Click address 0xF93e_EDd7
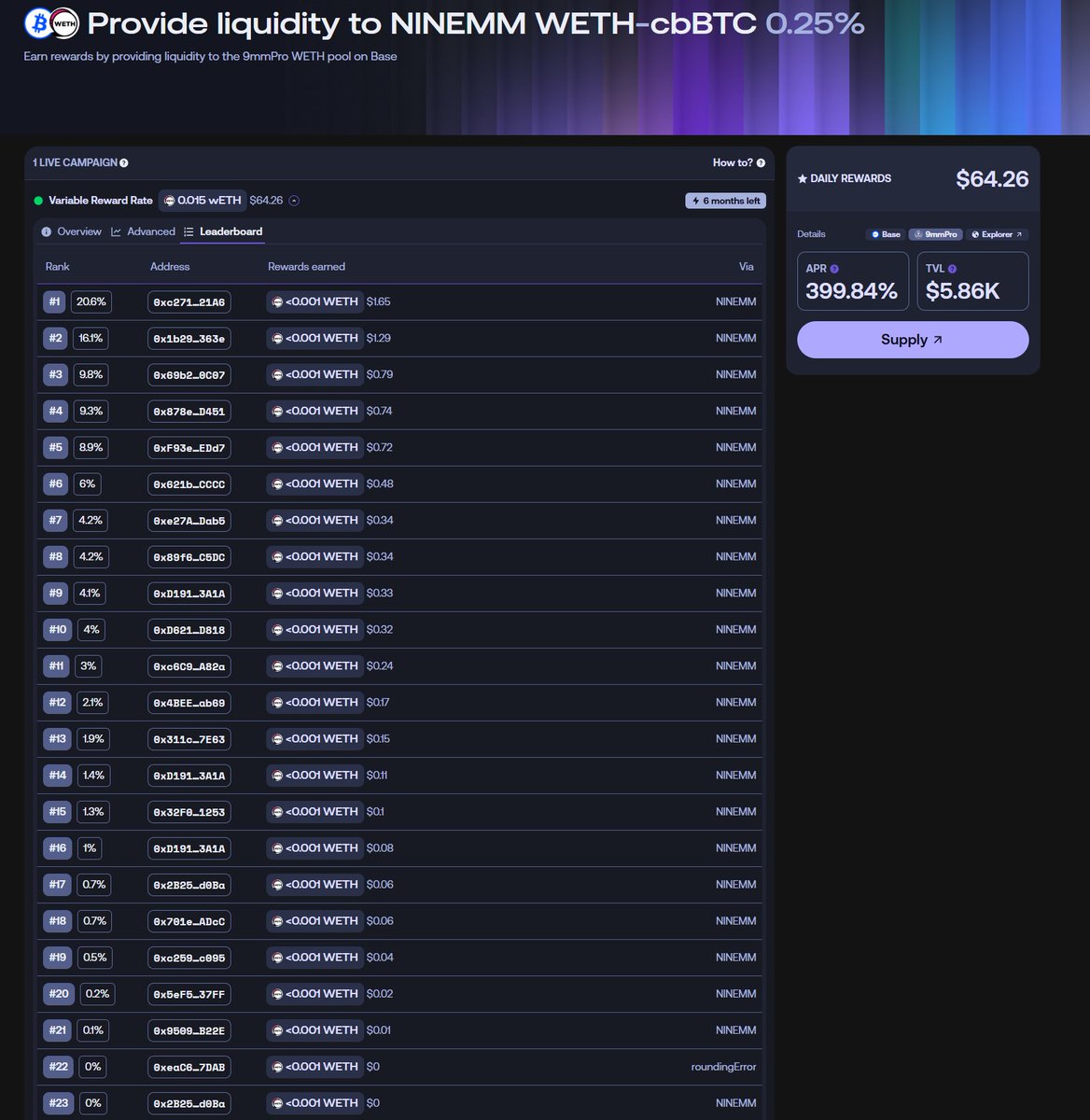The width and height of the screenshot is (1090, 1120). pyautogui.click(x=189, y=447)
